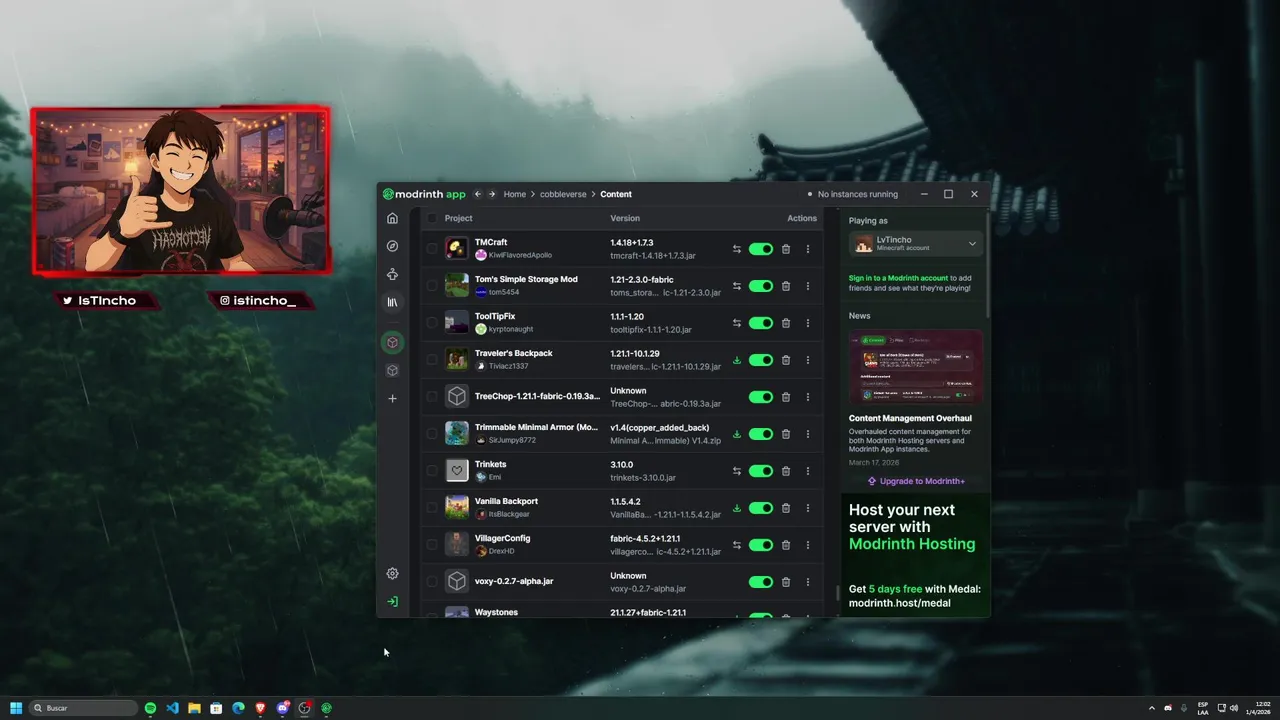
Task: Open Spotify from the taskbar
Action: tap(150, 708)
